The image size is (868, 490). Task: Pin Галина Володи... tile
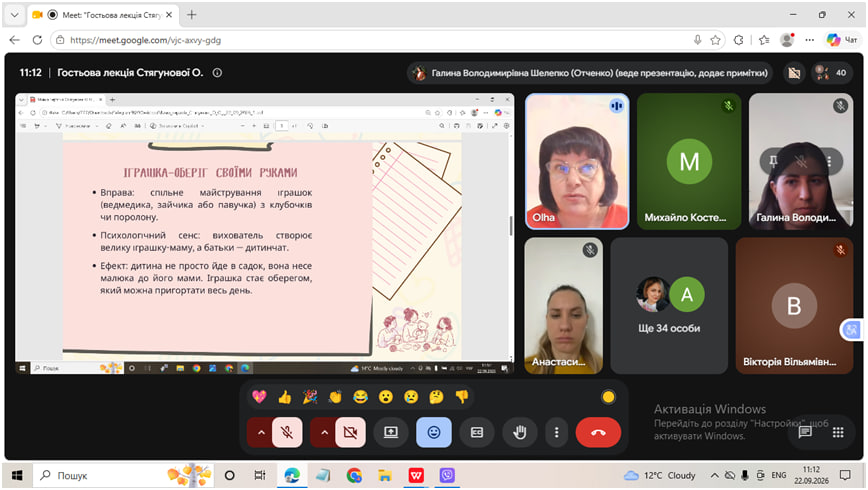click(773, 161)
